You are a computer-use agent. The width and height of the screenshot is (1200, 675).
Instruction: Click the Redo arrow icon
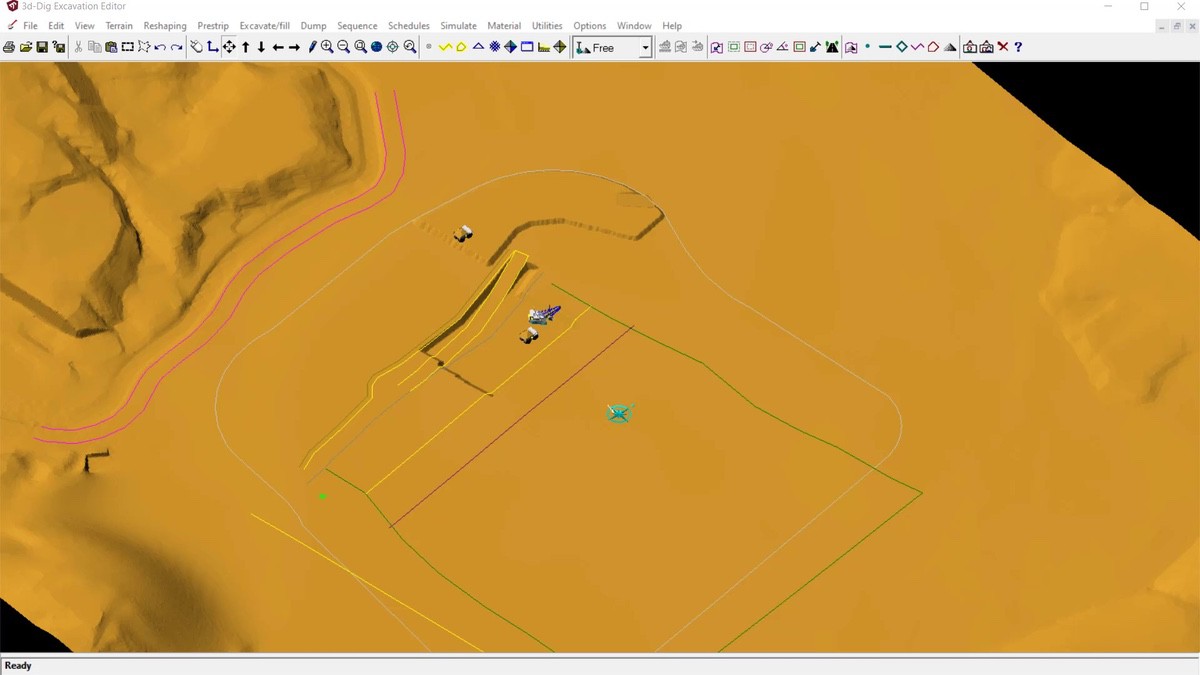[x=177, y=47]
